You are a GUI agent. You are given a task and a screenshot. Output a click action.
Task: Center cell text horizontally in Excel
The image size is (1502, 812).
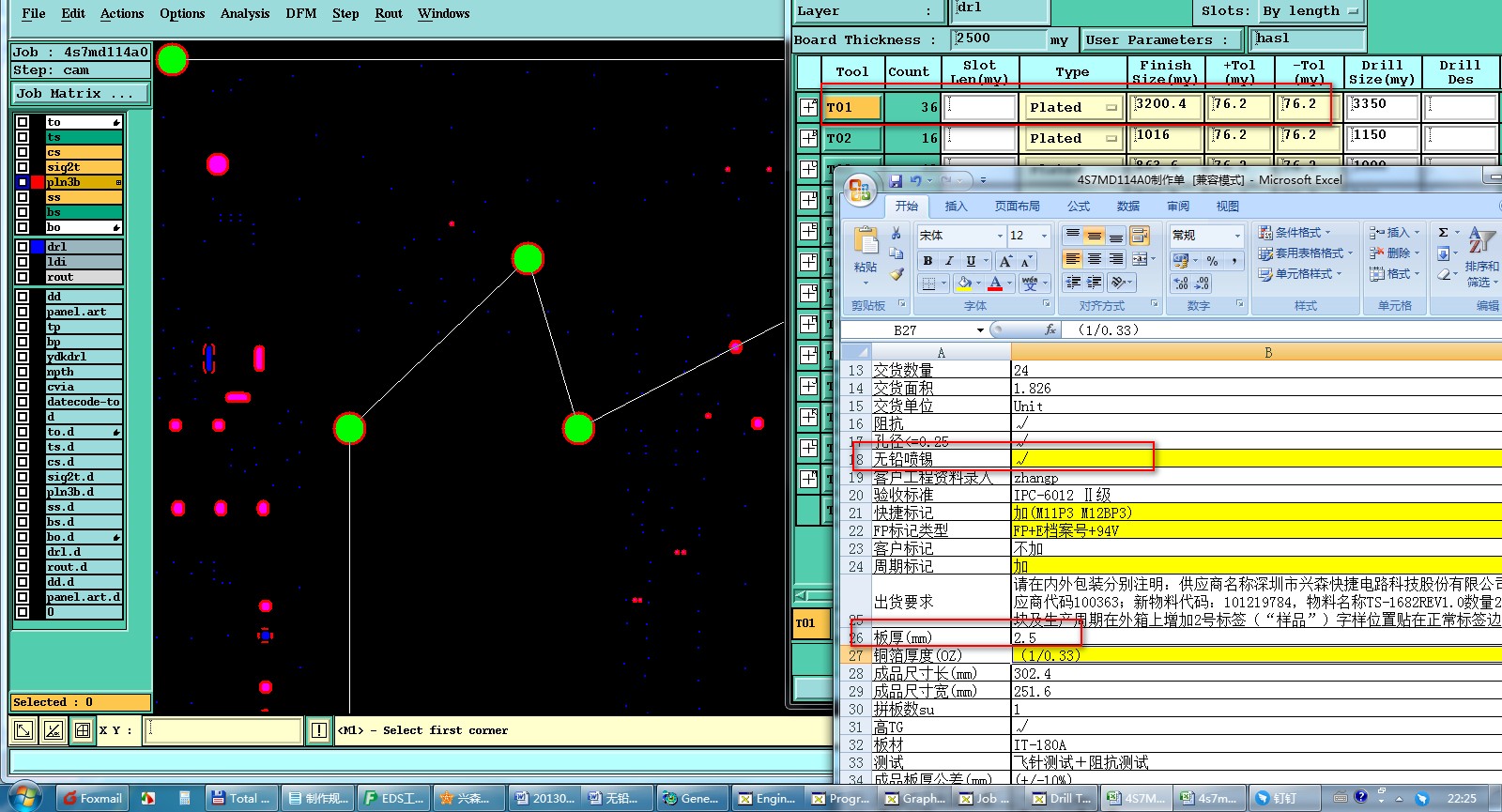tap(1094, 259)
